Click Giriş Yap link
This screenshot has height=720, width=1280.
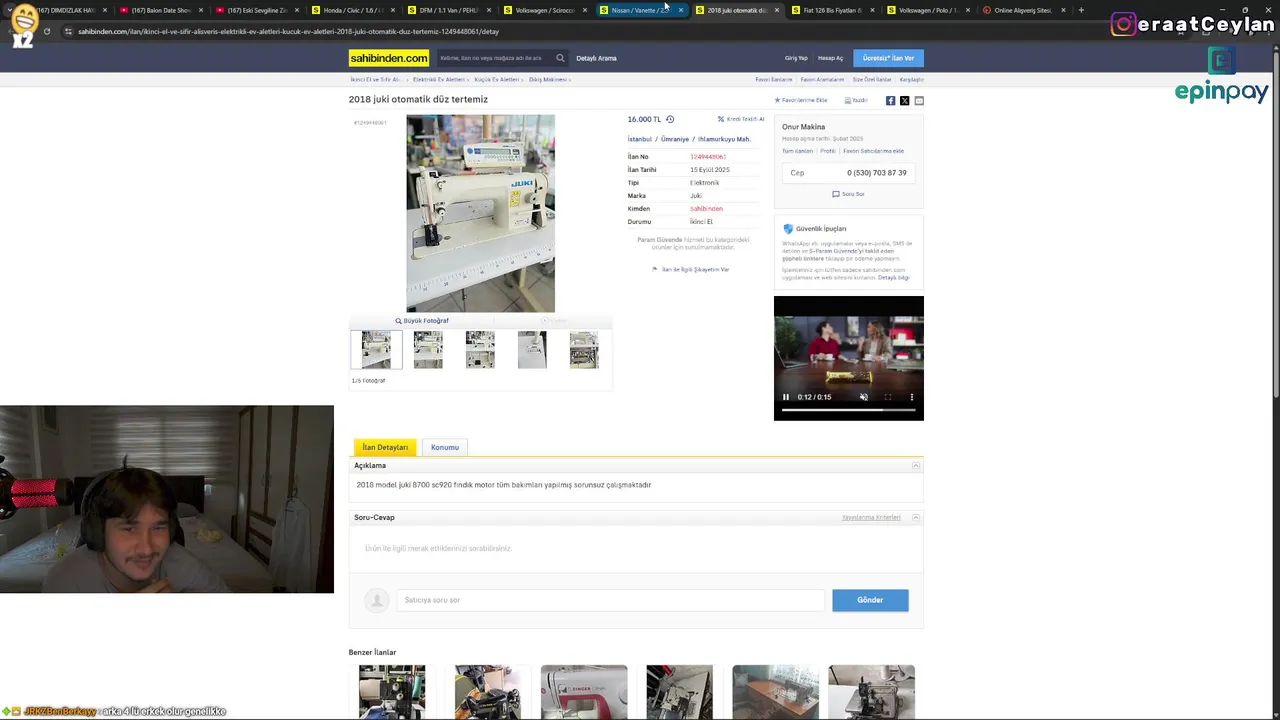(x=796, y=58)
